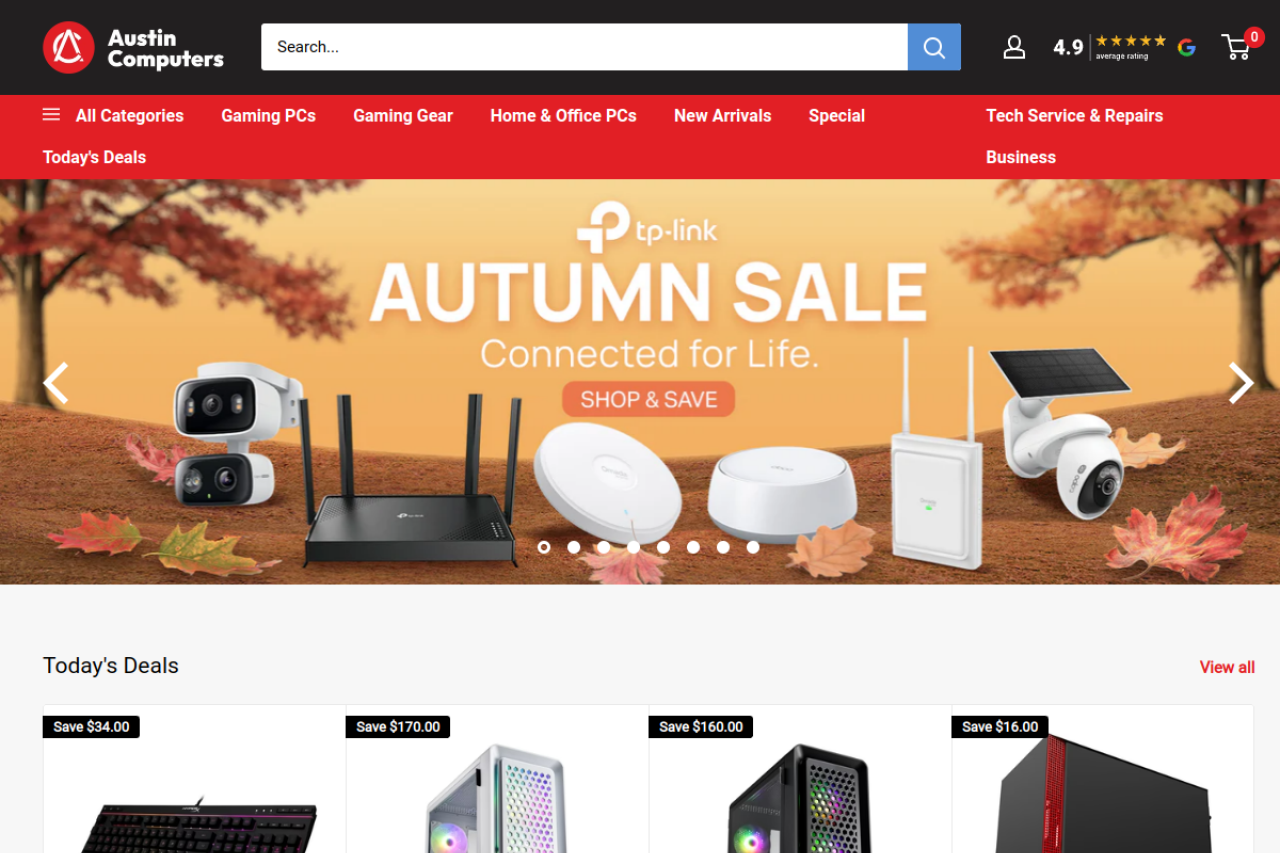The height and width of the screenshot is (853, 1280).
Task: Click the Today's Deals nav link
Action: pyautogui.click(x=94, y=157)
